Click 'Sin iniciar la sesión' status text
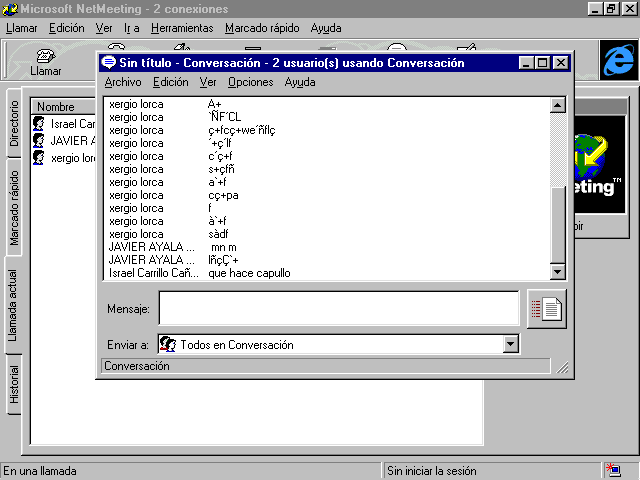 coord(432,471)
